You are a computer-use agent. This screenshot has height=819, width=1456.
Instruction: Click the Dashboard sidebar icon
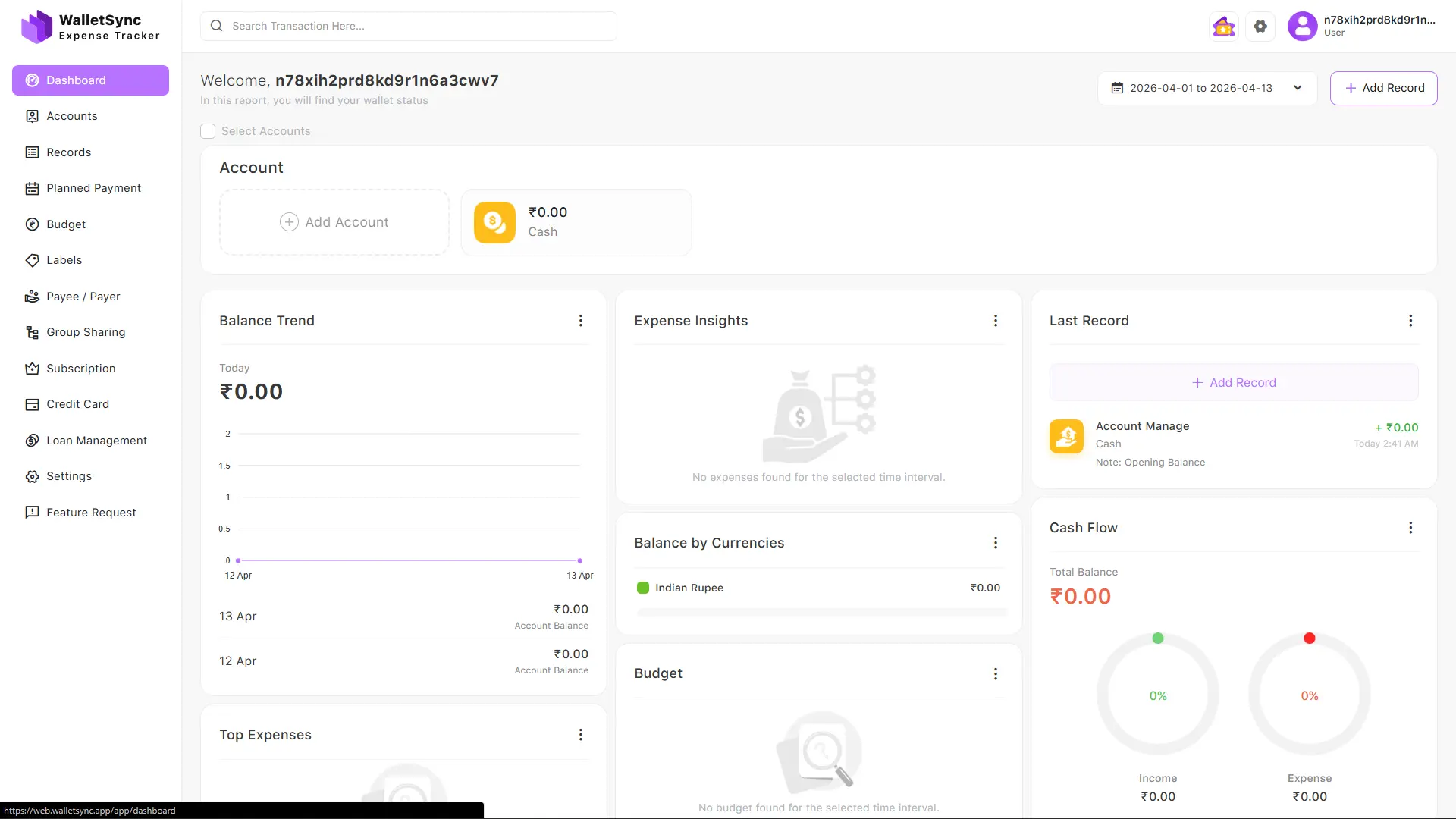click(x=32, y=80)
